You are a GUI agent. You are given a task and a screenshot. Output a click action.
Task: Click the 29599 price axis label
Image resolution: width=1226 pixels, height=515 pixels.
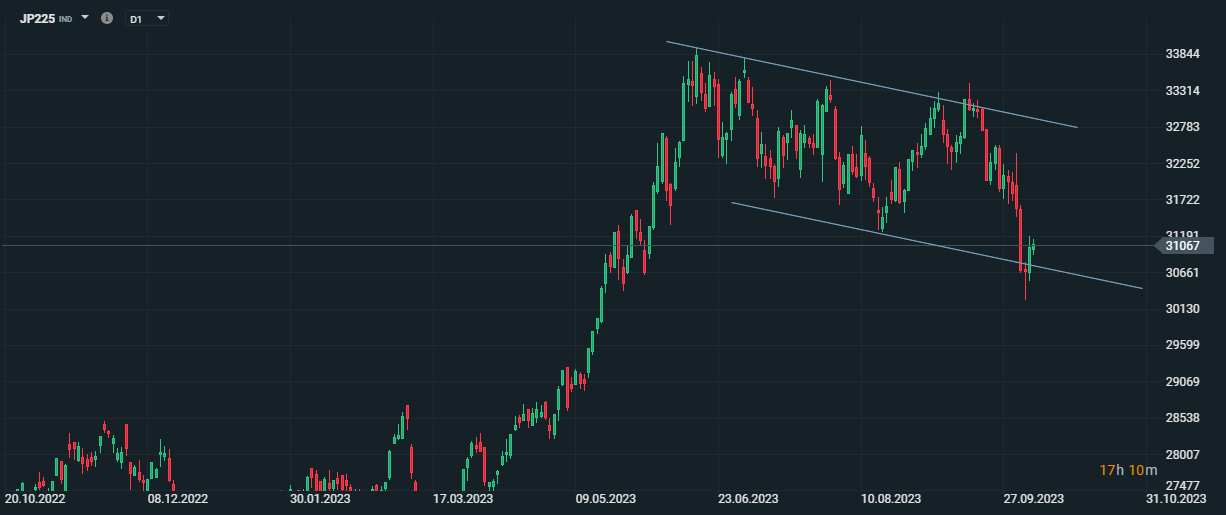pyautogui.click(x=1182, y=345)
